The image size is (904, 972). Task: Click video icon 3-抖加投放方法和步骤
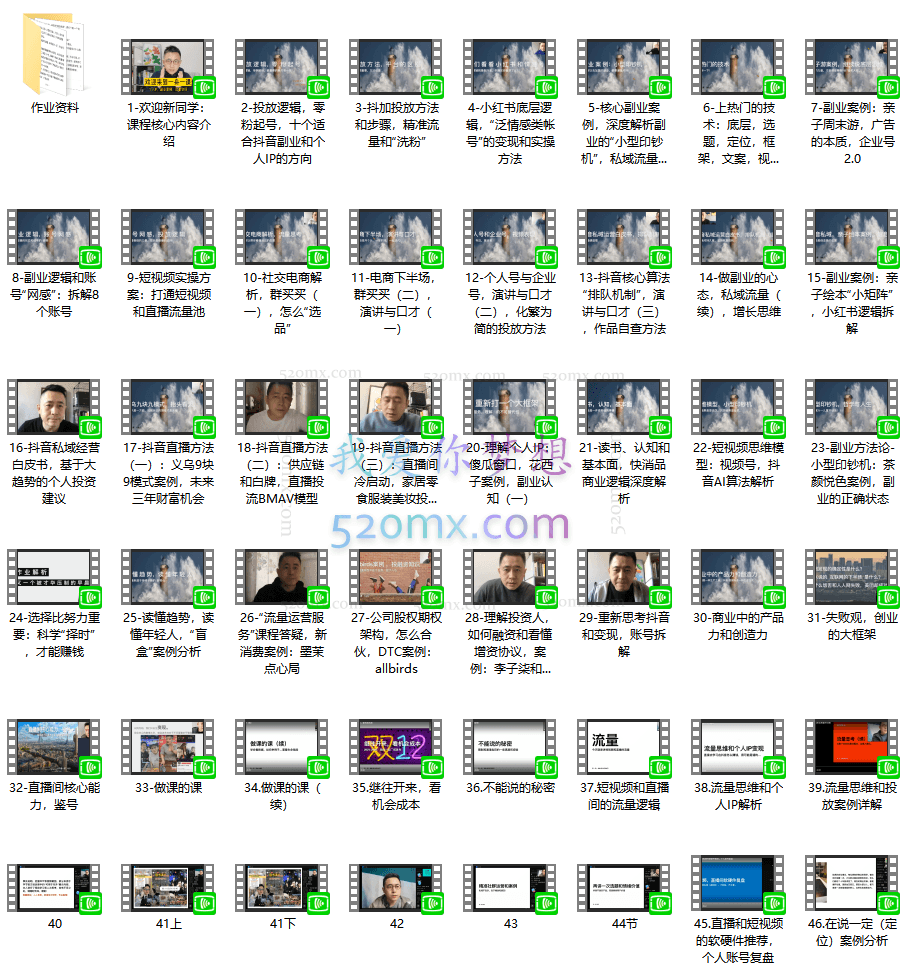pyautogui.click(x=396, y=67)
